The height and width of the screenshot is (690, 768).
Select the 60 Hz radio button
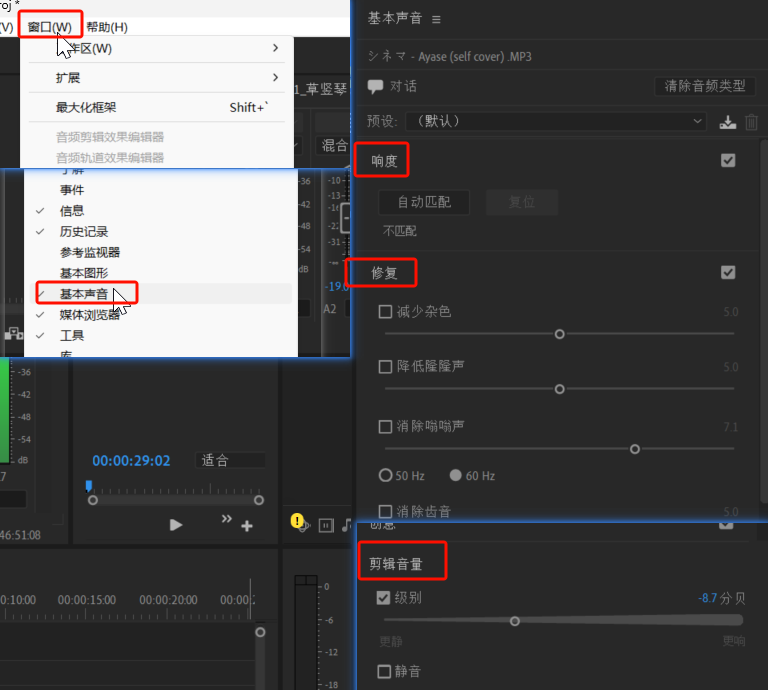click(x=456, y=475)
